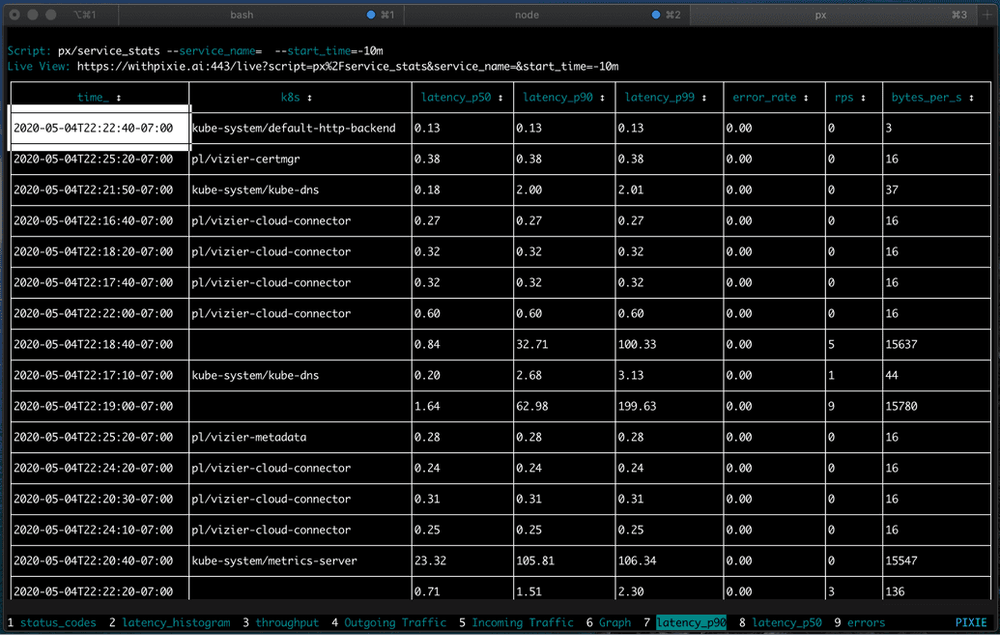
Task: Switch to the bash terminal tab
Action: click(x=260, y=15)
